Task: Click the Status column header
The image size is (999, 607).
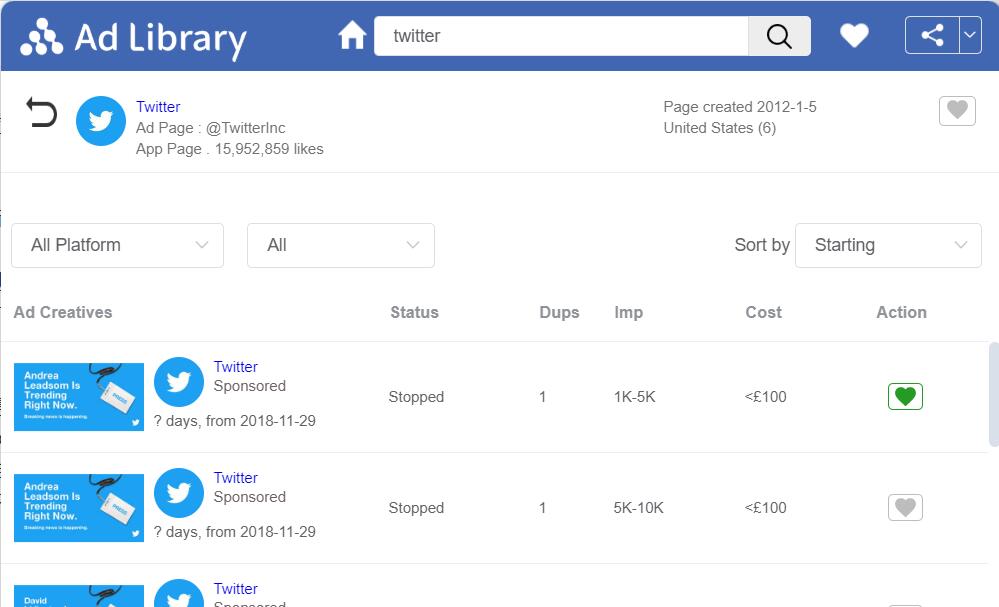Action: [x=415, y=312]
